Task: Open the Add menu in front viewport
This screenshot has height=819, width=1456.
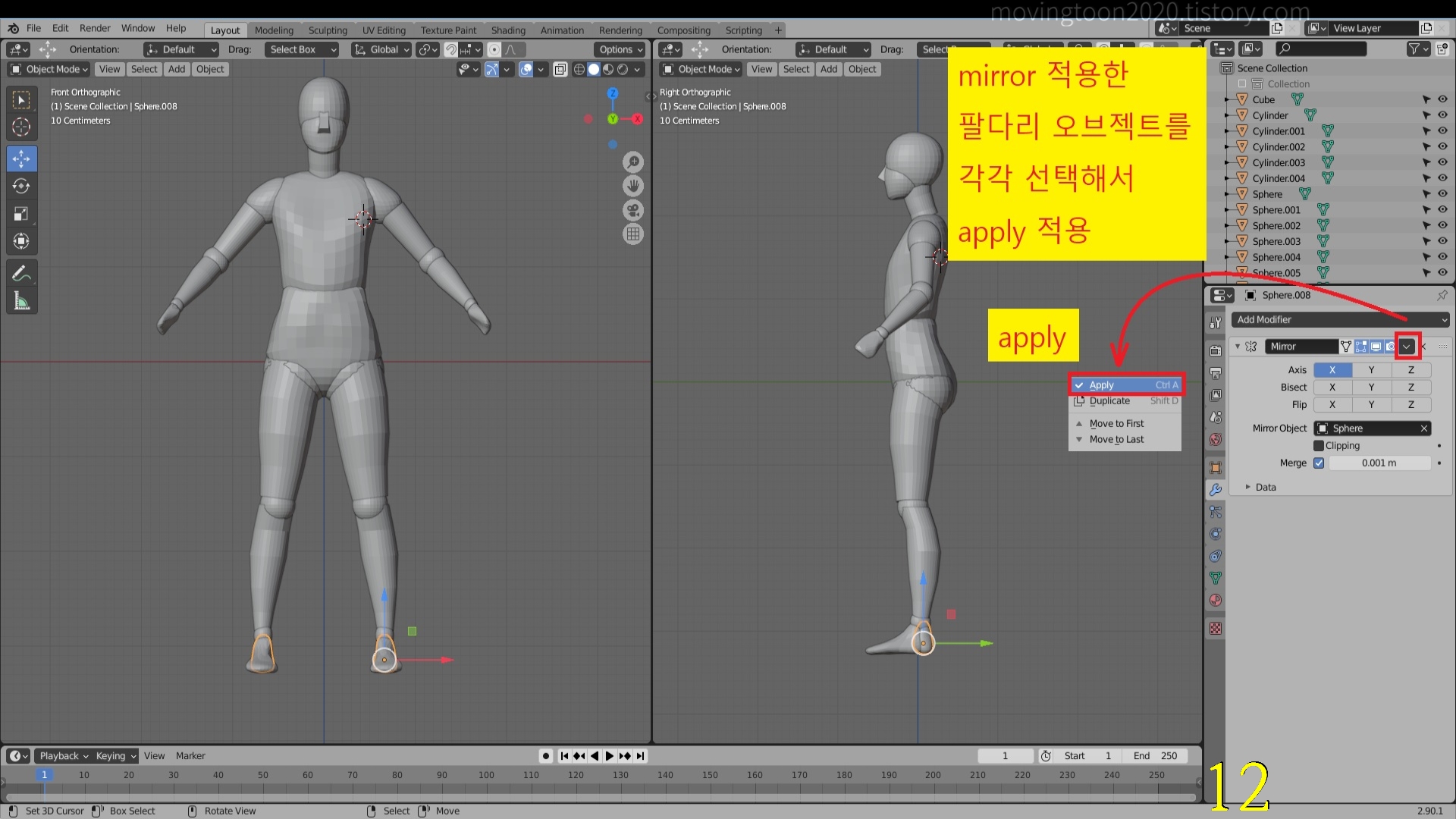Action: [177, 69]
